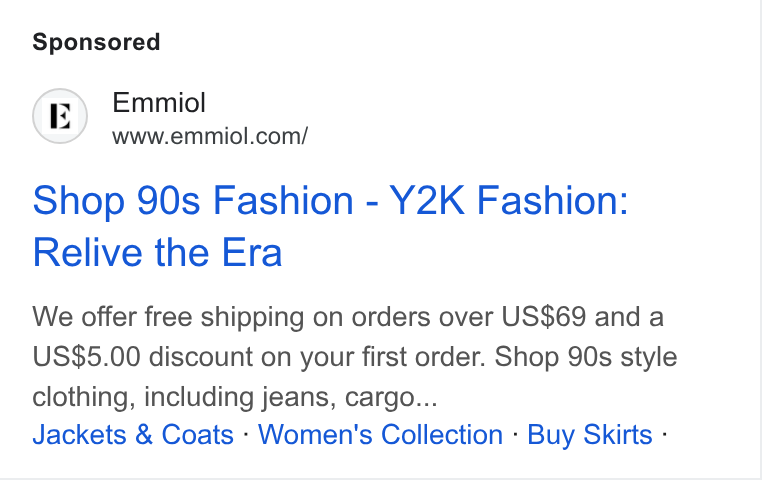Click the 'clothing, including jeans, cargo...' line
This screenshot has width=762, height=480.
tap(235, 397)
